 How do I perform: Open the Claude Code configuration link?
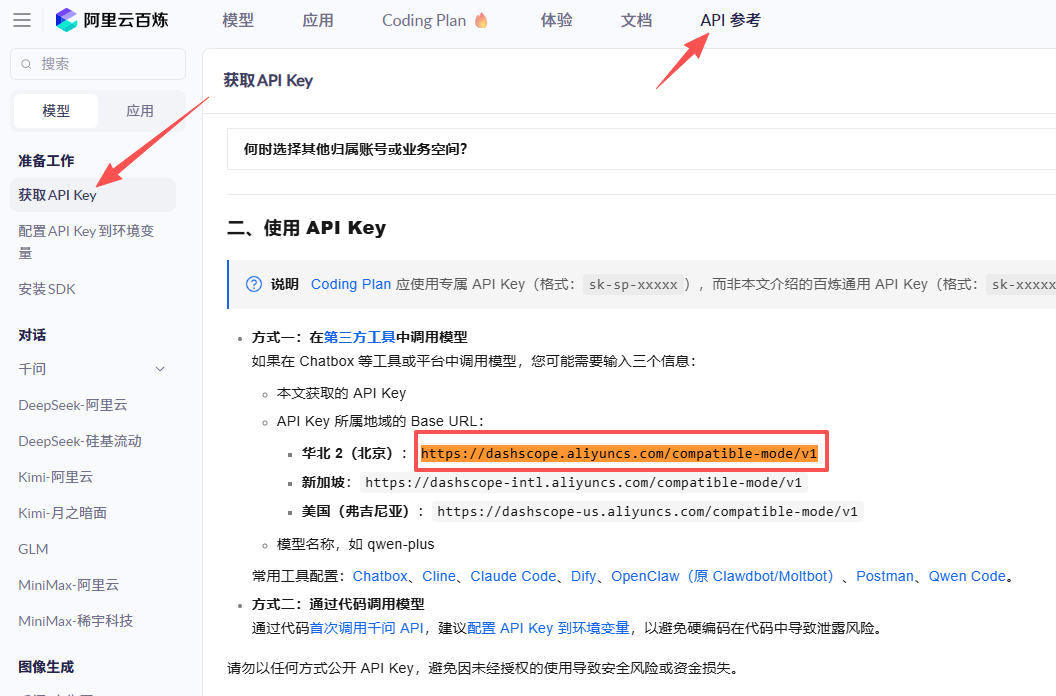[513, 576]
